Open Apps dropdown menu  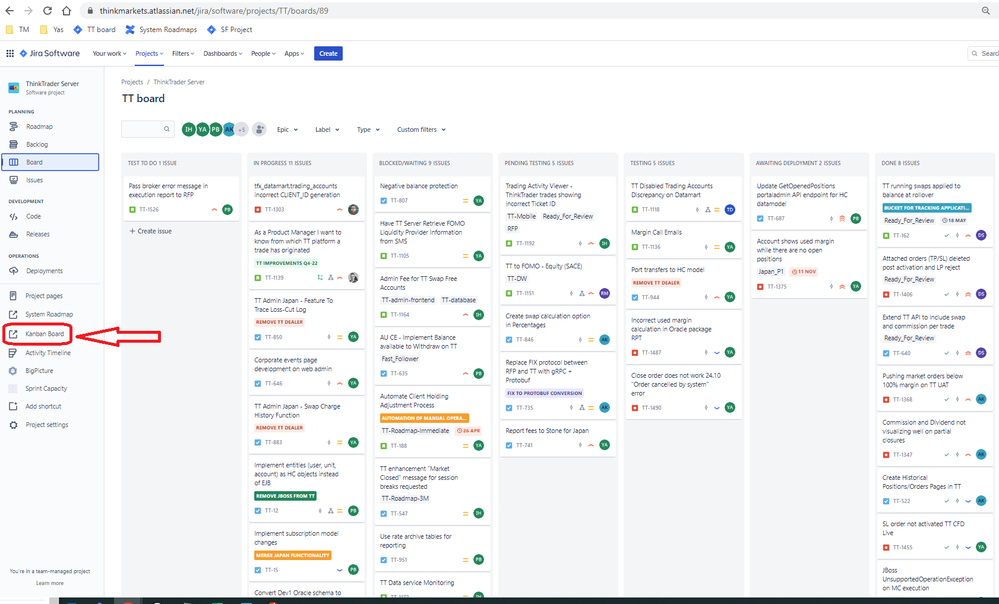click(x=294, y=54)
